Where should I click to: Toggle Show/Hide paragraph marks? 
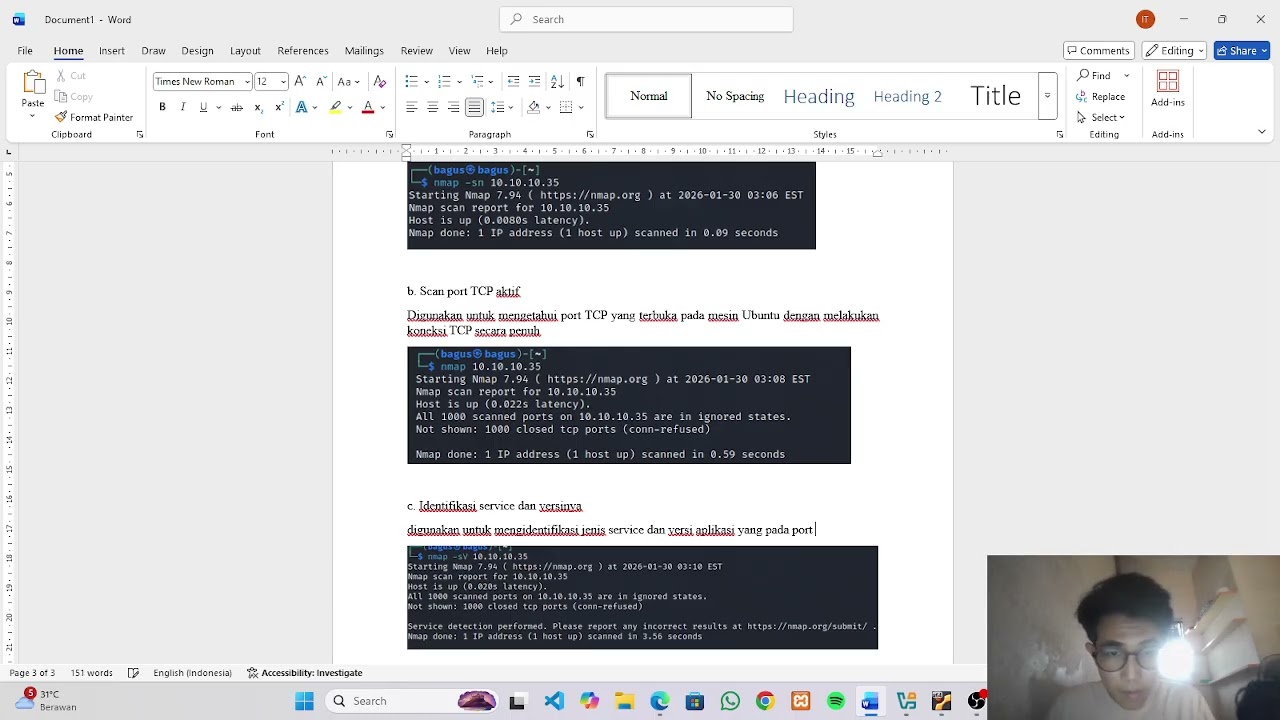580,81
